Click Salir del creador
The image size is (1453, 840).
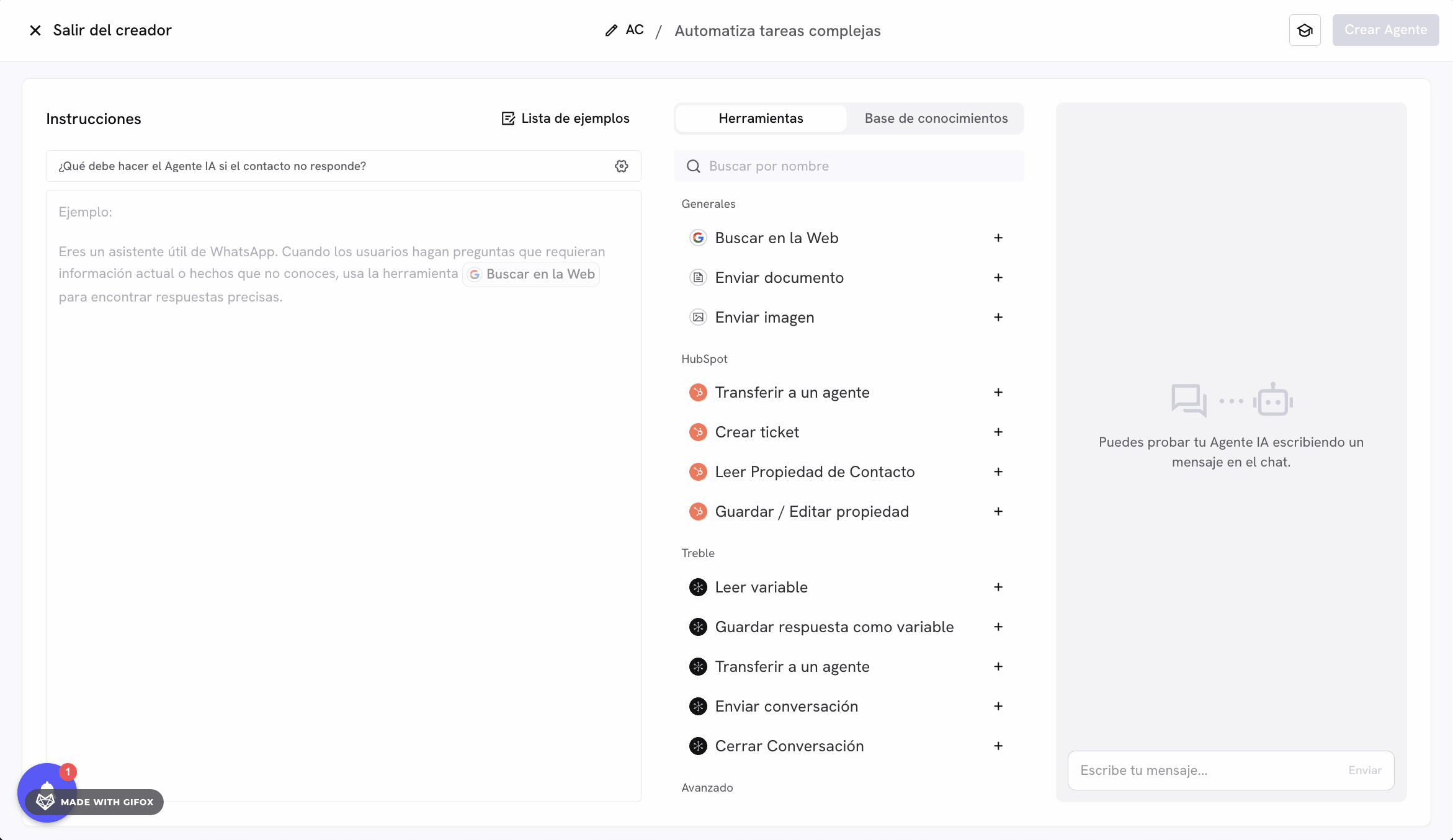coord(100,30)
